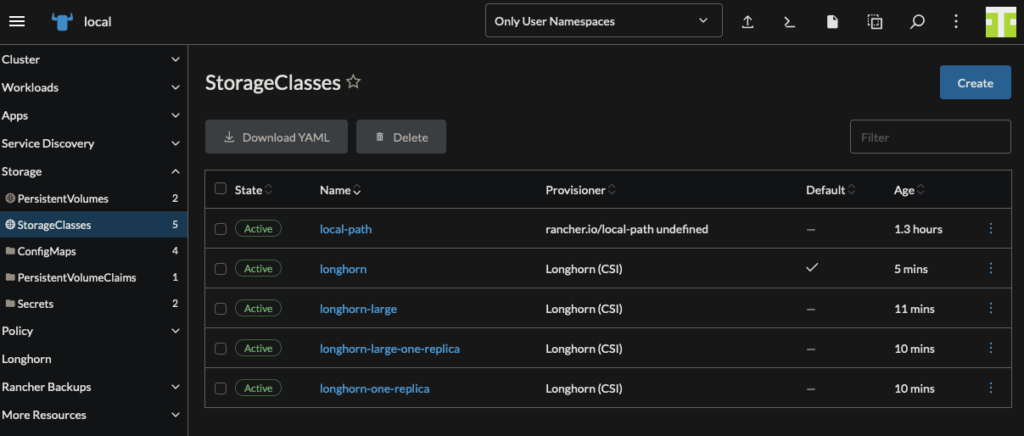1024x436 pixels.
Task: Open the hamburger navigation menu
Action: [x=17, y=21]
